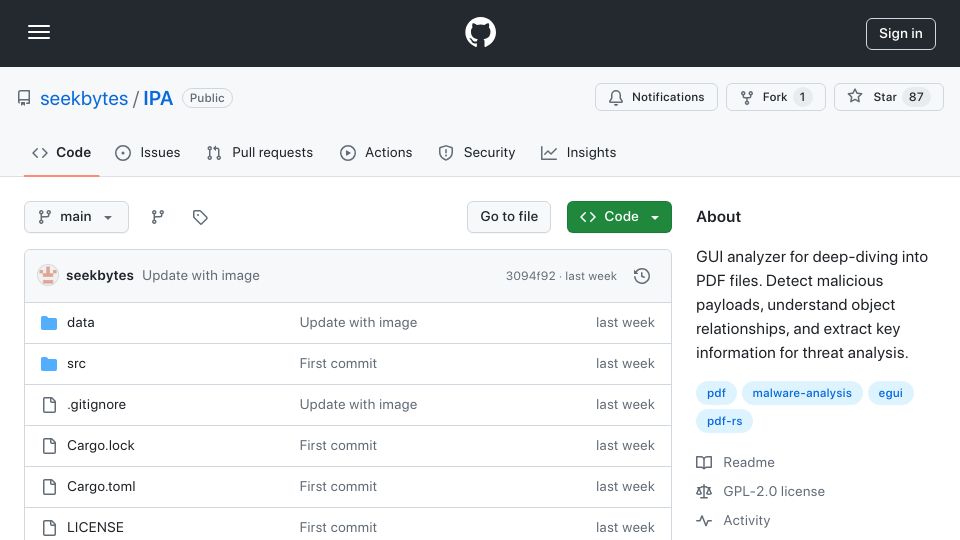Expand the main branch dropdown

point(77,217)
